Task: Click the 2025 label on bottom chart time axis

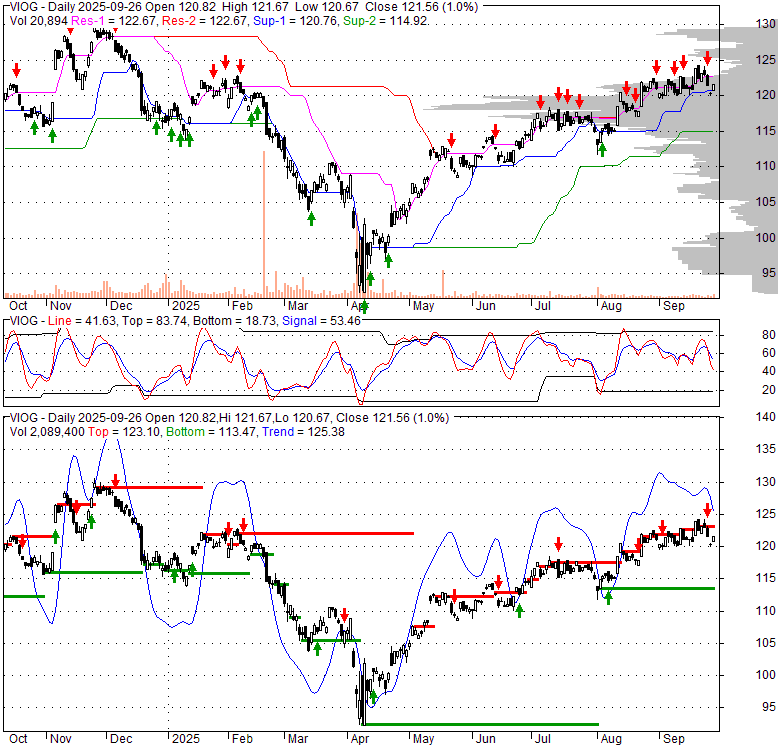Action: click(x=186, y=739)
